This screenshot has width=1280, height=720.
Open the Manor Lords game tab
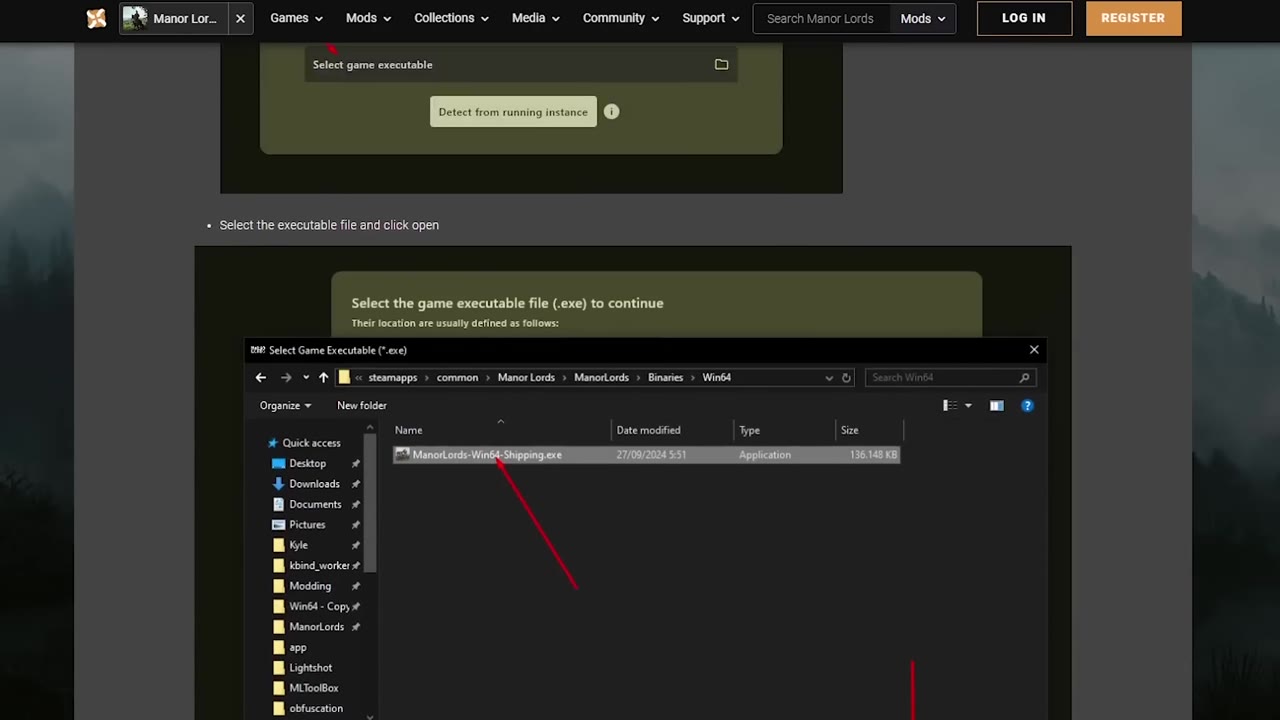tap(172, 18)
